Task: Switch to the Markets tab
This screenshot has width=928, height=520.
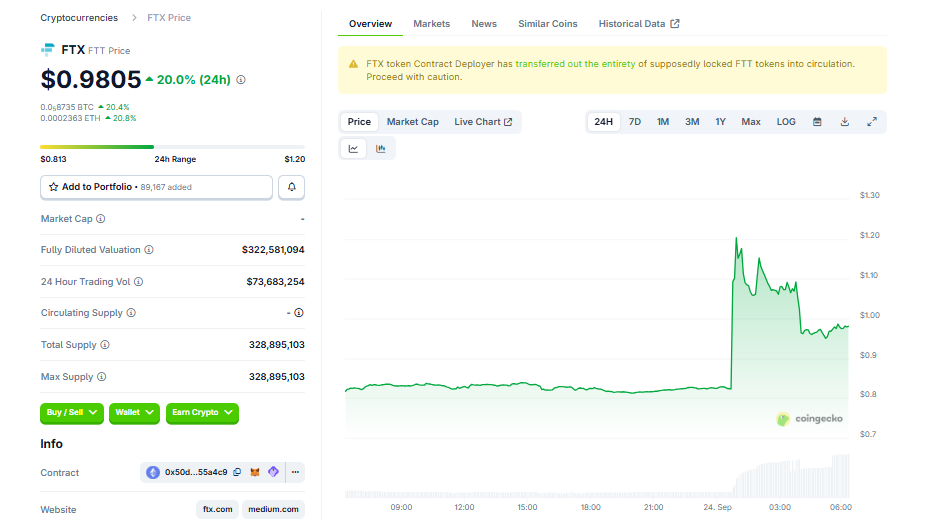Action: [x=431, y=24]
